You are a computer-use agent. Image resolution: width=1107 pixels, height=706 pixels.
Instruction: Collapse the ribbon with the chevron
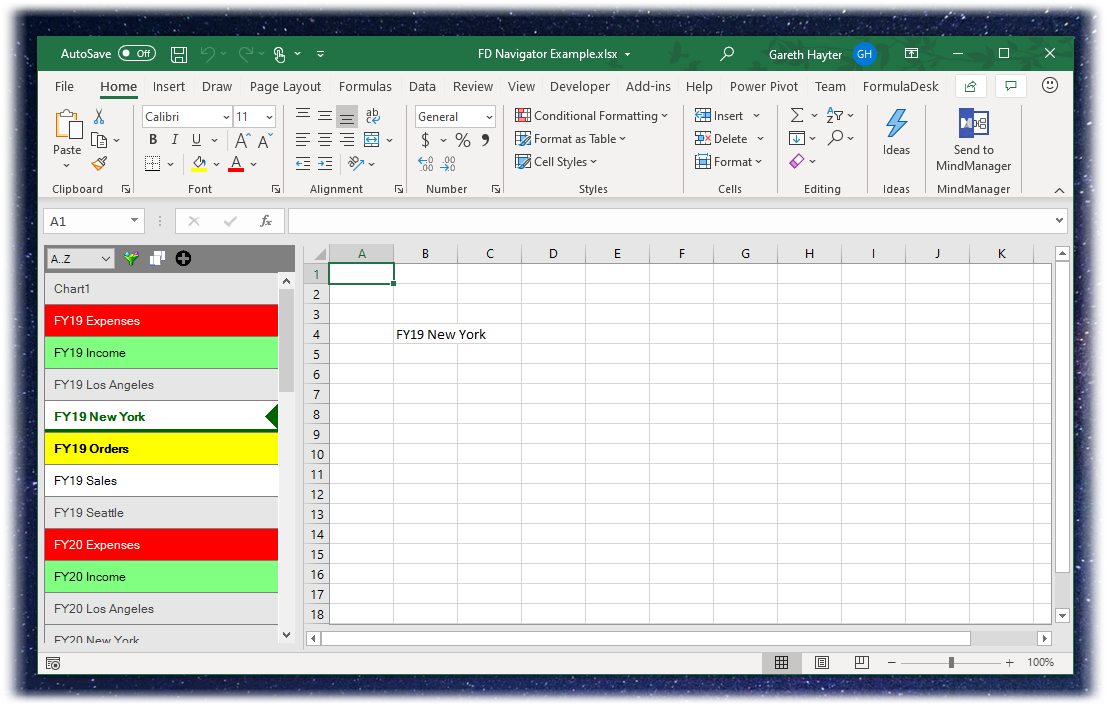1059,191
